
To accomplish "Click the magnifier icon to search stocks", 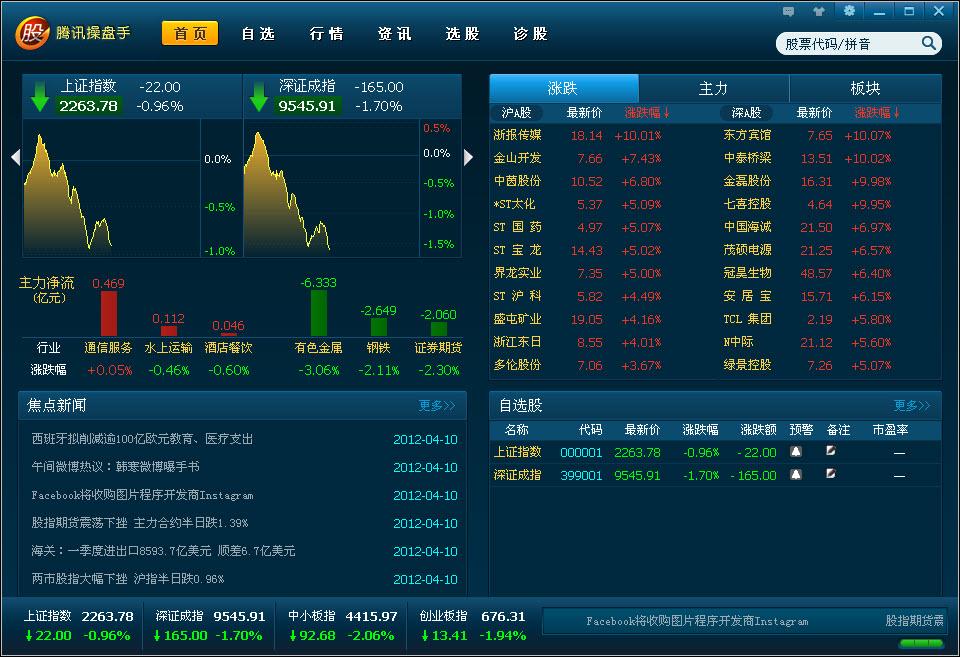I will 928,43.
